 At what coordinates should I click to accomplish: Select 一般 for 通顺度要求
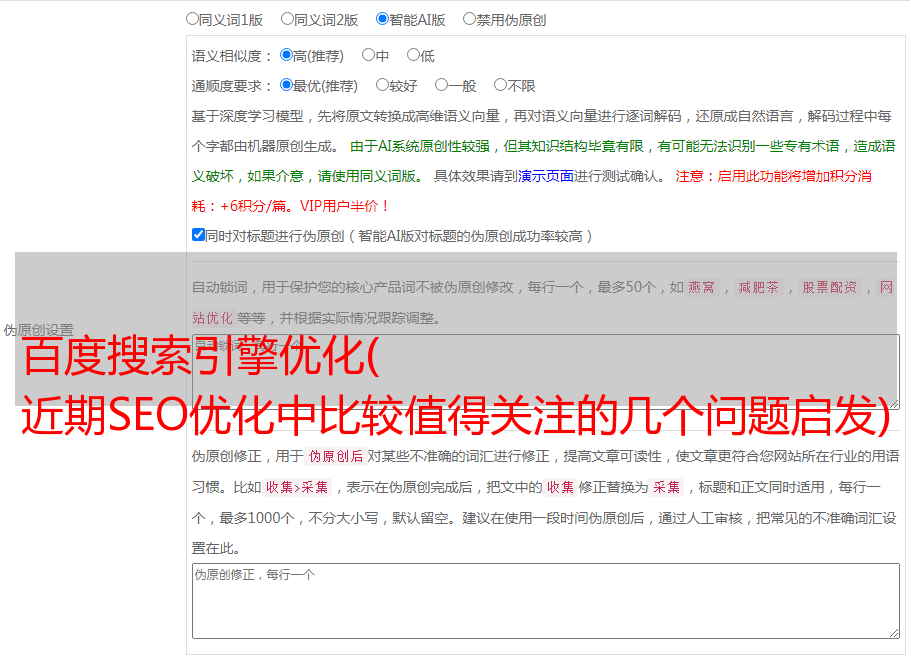pos(441,85)
